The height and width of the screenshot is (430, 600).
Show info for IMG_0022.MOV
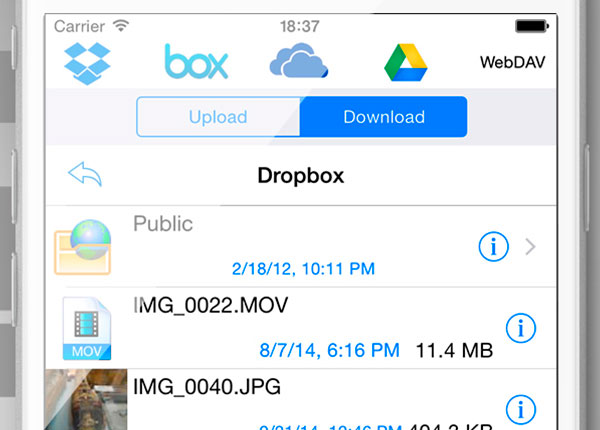[521, 326]
